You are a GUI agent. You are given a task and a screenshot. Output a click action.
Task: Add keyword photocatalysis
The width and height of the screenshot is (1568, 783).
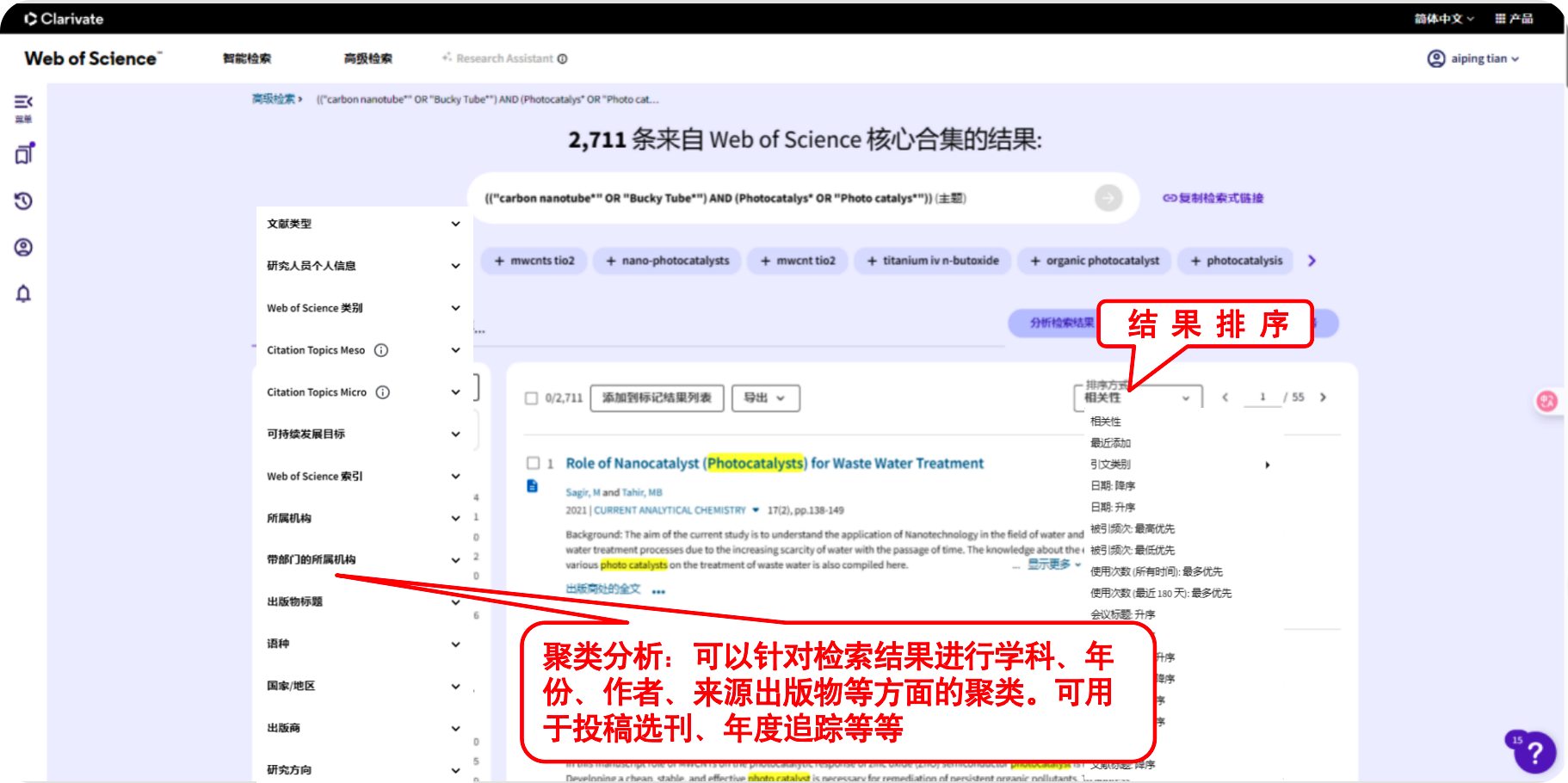[1236, 261]
